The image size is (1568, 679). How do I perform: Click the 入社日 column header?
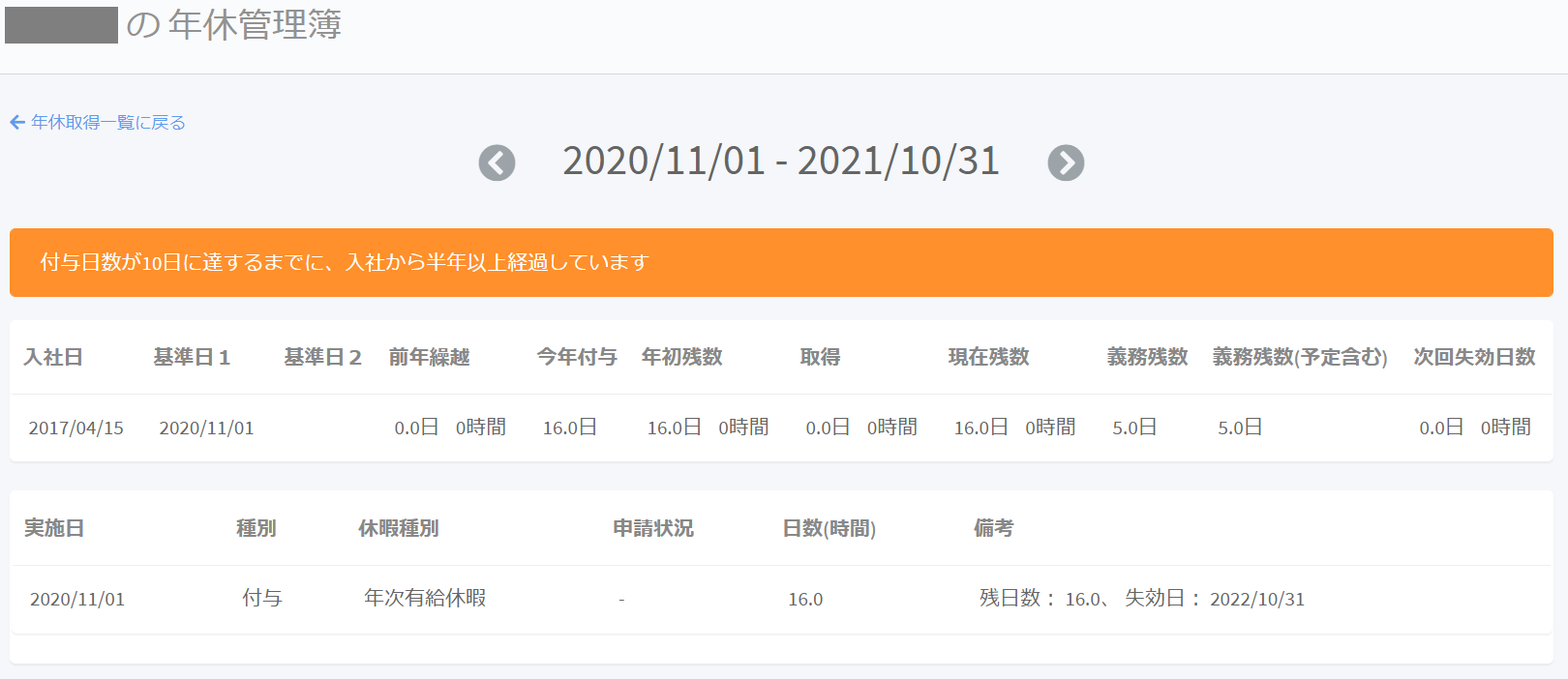coord(53,357)
